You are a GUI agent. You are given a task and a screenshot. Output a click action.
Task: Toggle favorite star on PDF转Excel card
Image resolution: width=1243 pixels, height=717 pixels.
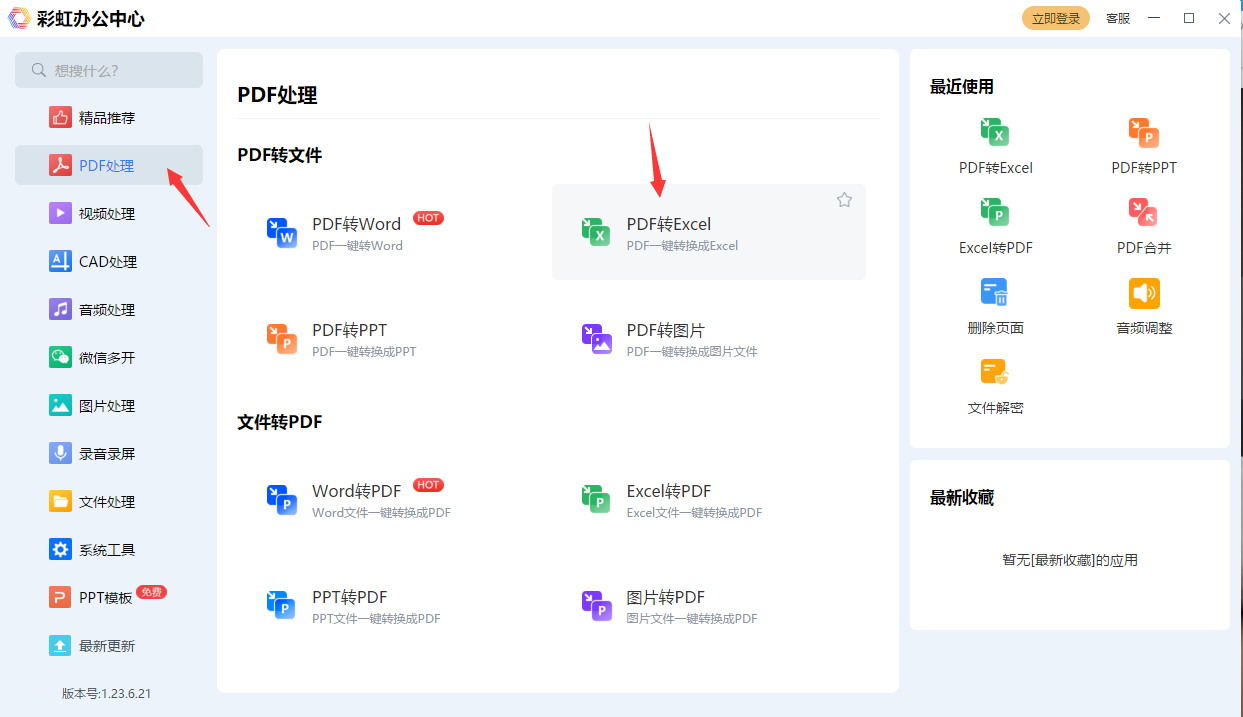point(844,200)
